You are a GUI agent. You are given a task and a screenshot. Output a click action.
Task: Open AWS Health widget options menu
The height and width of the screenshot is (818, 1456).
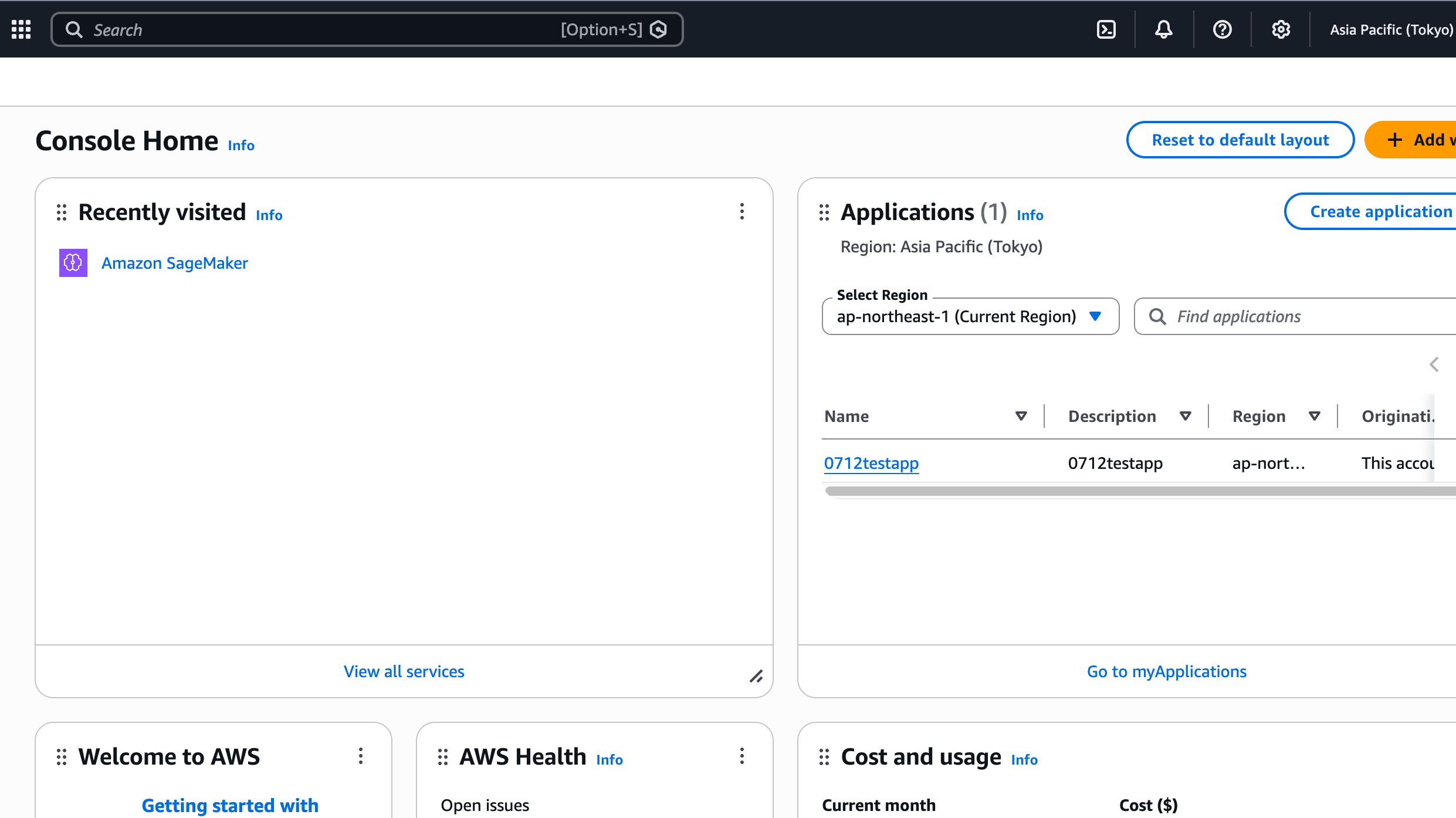coord(742,756)
